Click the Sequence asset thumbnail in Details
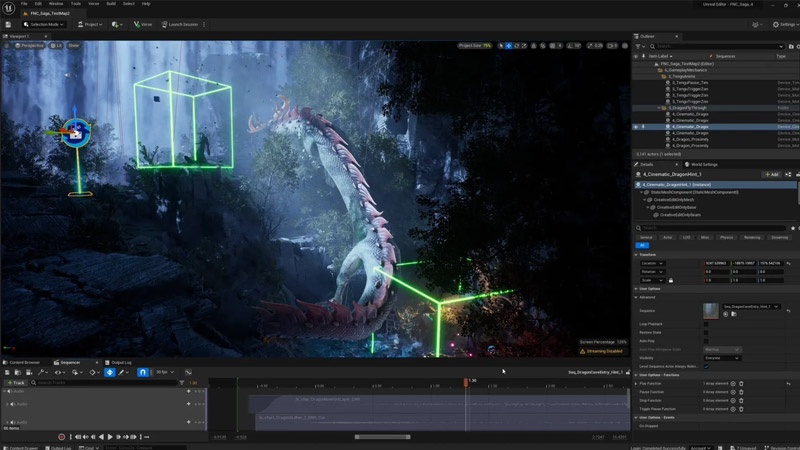Viewport: 800px width, 450px height. point(710,310)
